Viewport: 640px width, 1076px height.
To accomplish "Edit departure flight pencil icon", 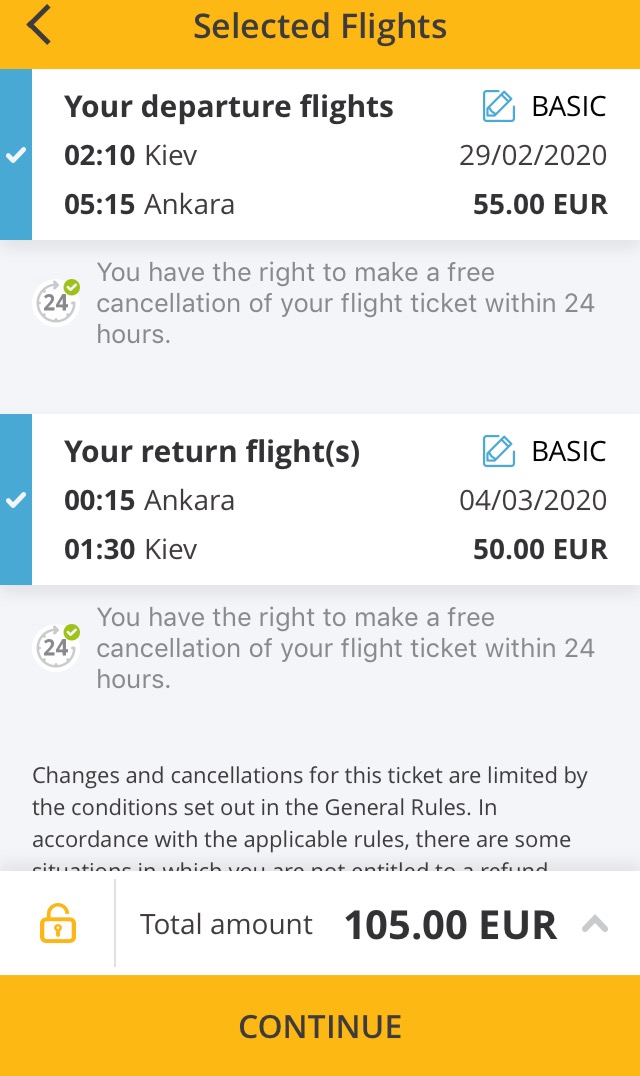I will pos(498,106).
